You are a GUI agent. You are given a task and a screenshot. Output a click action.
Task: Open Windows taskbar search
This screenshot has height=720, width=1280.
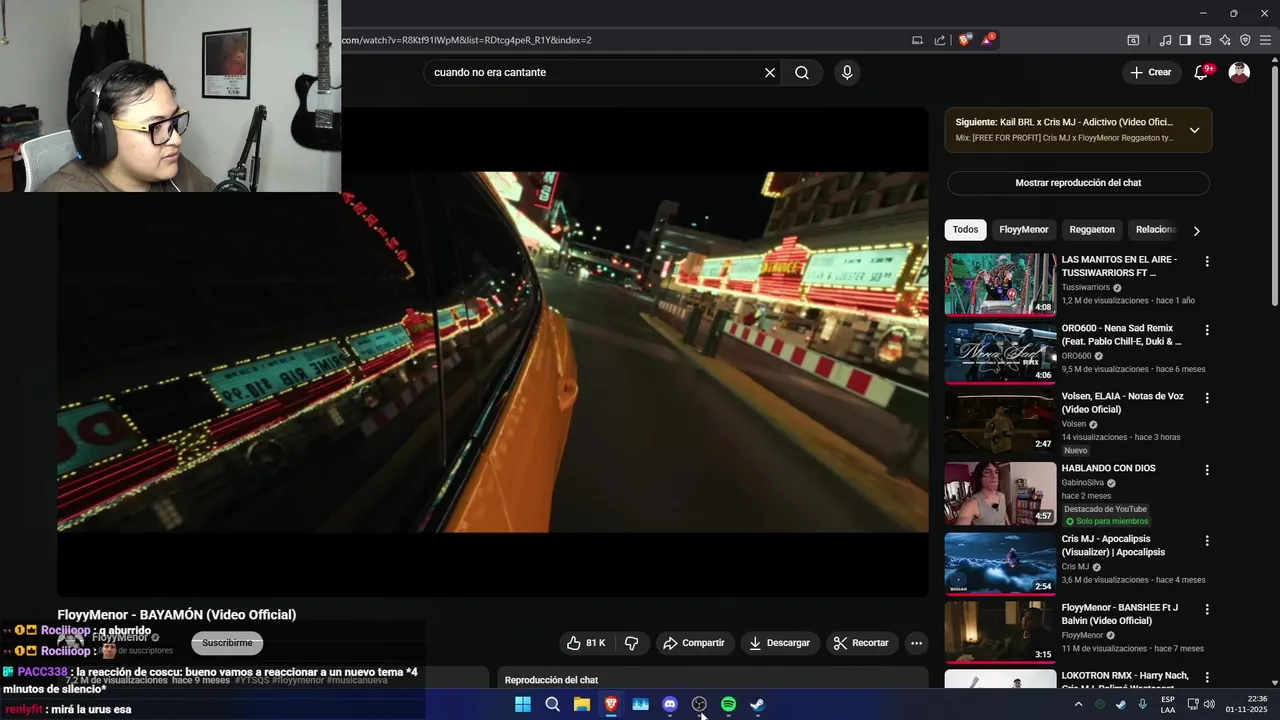(552, 704)
